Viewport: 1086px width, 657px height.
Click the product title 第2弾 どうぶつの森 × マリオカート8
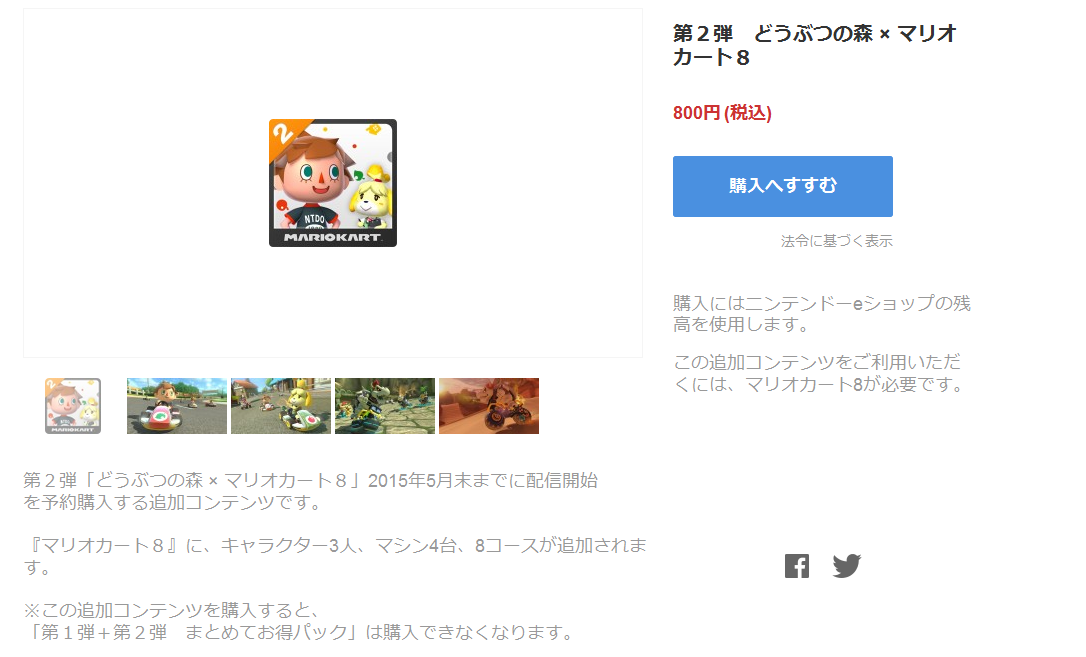pyautogui.click(x=814, y=45)
